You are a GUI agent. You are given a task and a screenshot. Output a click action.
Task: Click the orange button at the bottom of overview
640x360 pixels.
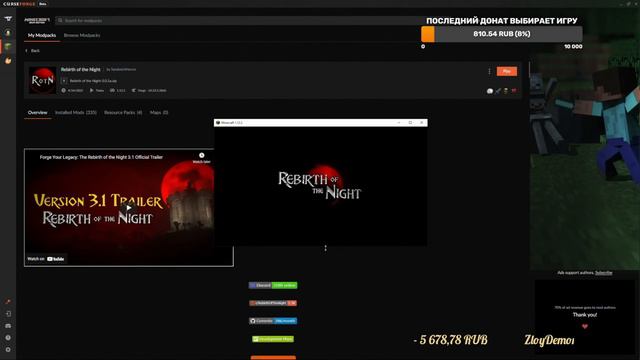pyautogui.click(x=273, y=358)
